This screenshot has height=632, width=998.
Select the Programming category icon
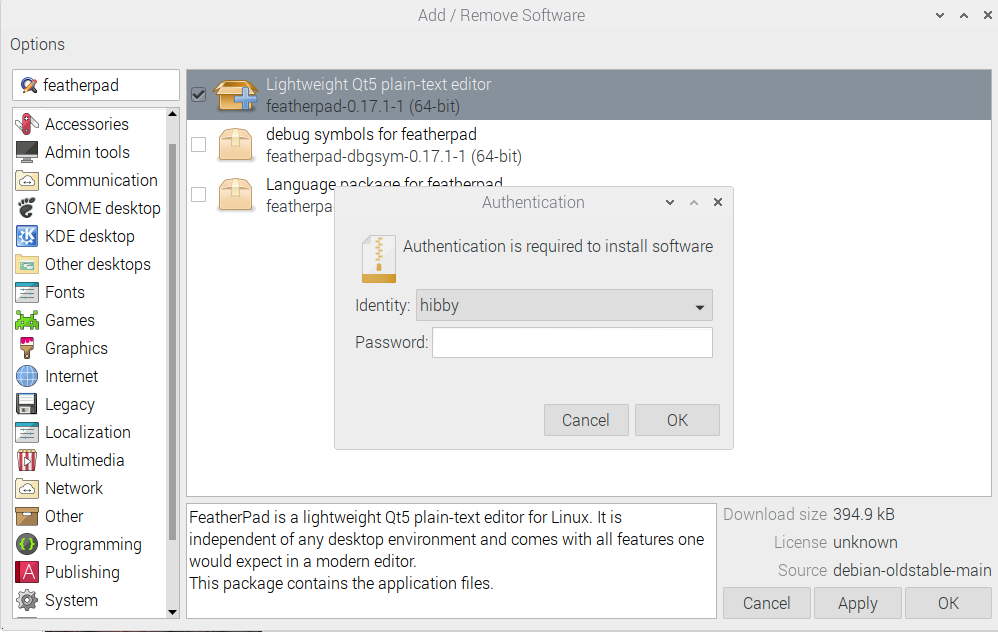point(27,544)
